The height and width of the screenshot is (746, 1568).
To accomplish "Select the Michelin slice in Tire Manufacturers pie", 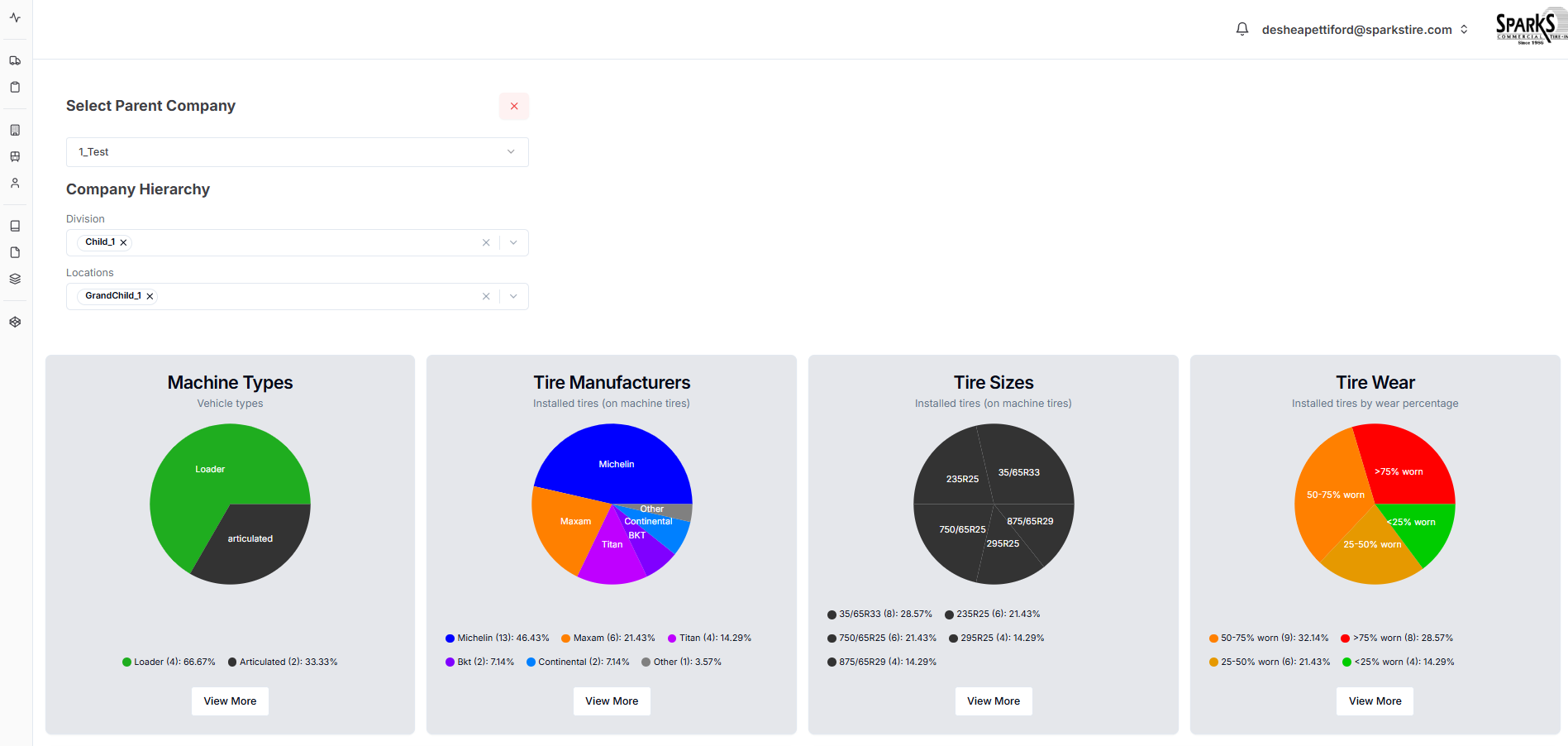I will pos(616,463).
